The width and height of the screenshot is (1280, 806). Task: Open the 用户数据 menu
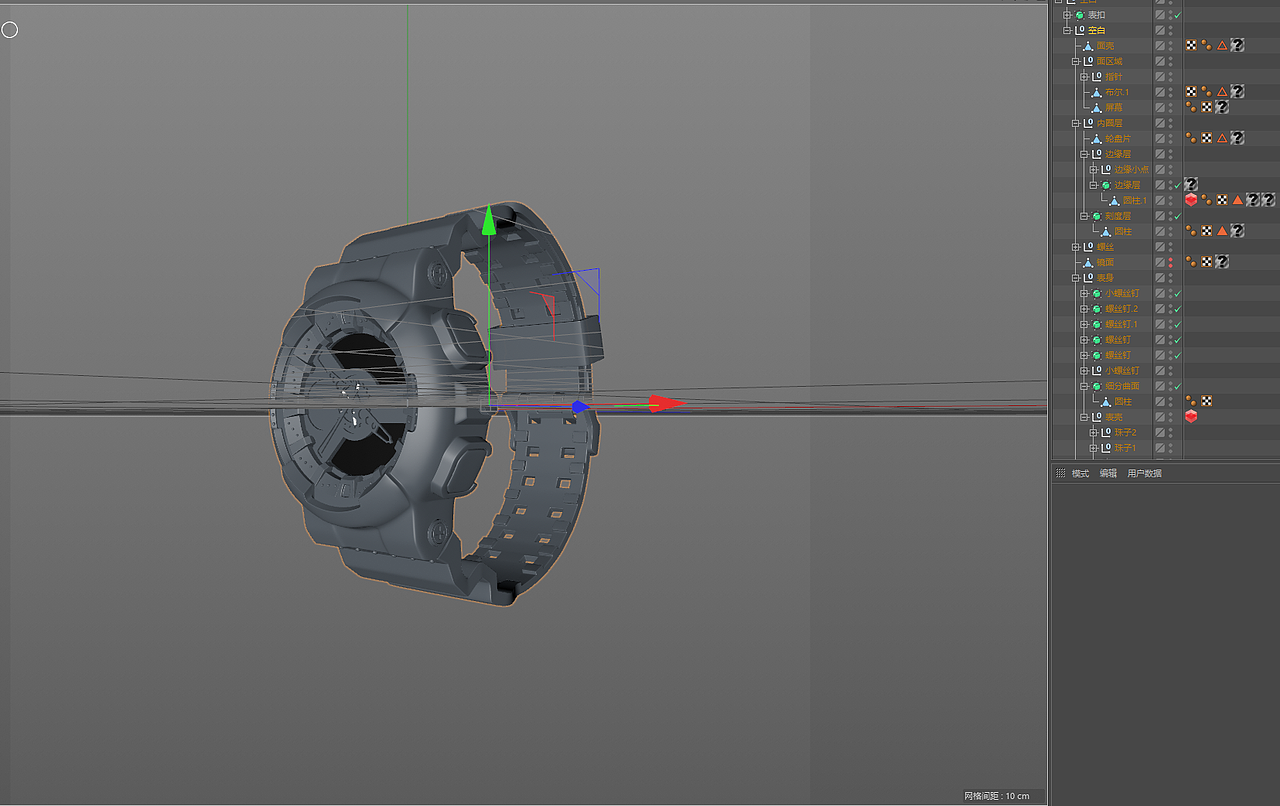[1144, 473]
